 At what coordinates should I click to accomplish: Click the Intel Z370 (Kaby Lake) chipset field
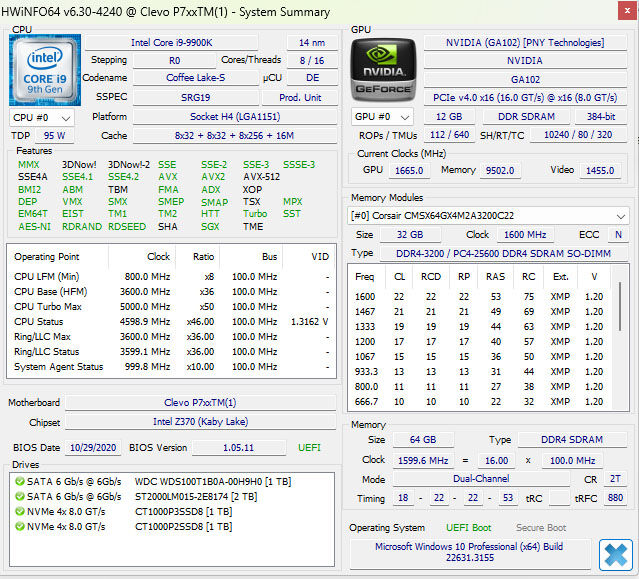tap(201, 422)
